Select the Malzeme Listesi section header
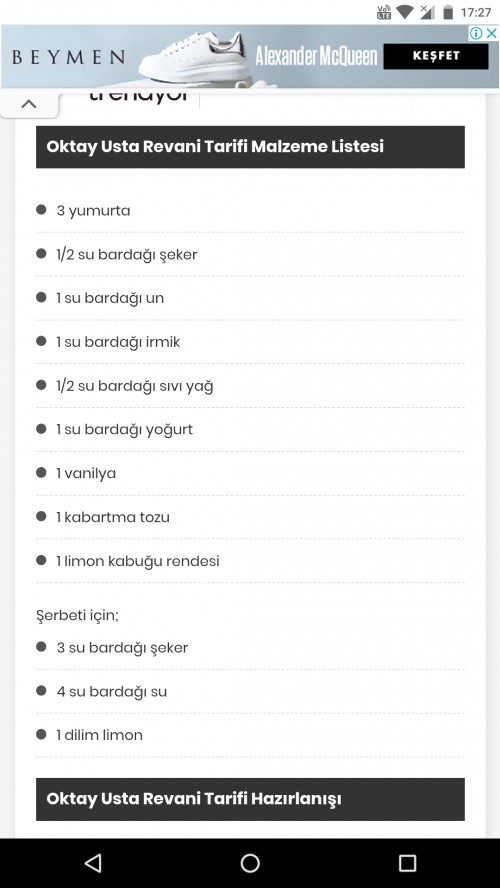This screenshot has width=500, height=888. click(x=250, y=147)
